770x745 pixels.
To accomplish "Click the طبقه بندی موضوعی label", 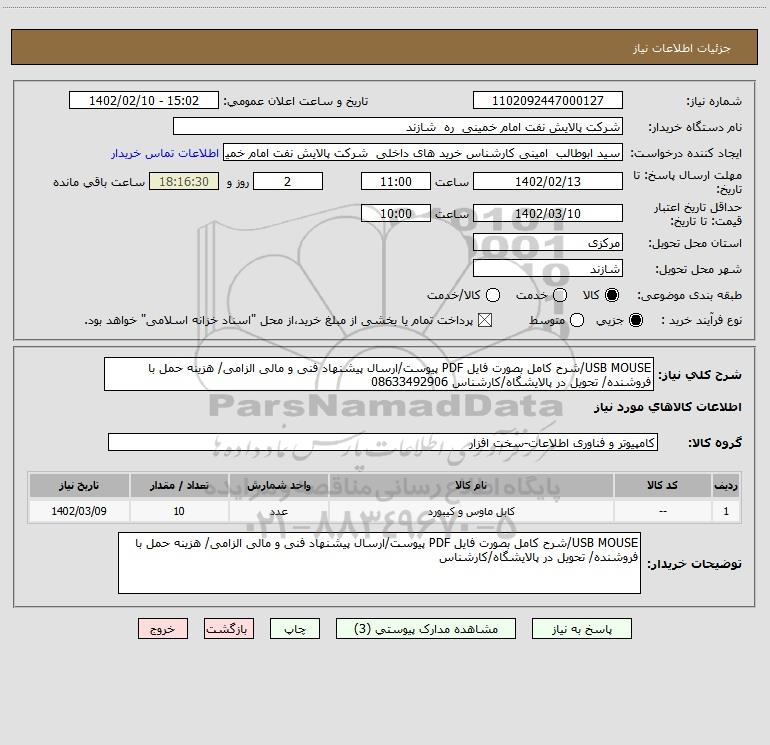I will [x=689, y=296].
